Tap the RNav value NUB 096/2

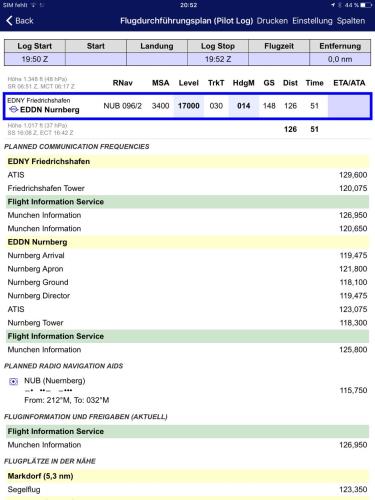(x=122, y=106)
